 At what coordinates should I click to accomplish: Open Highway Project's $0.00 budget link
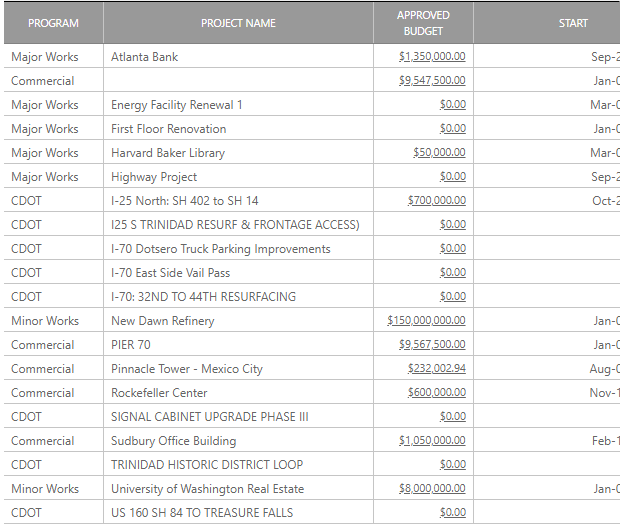(453, 176)
